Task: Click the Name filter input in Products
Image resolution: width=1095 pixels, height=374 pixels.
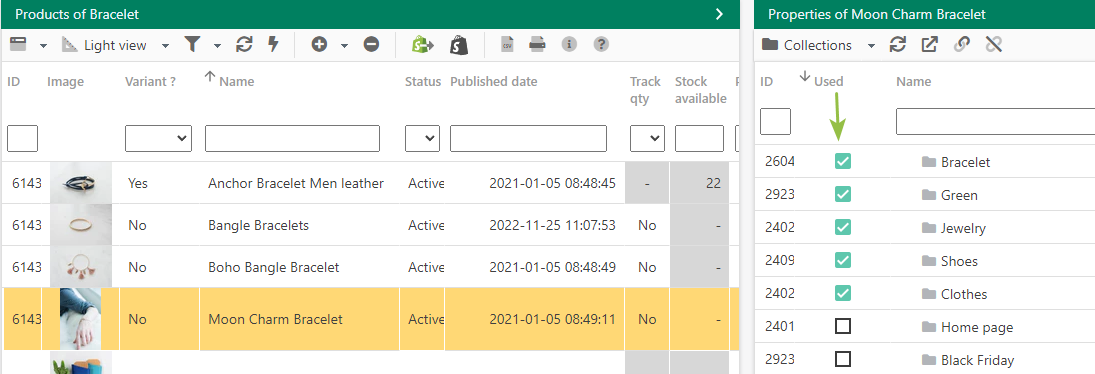Action: 292,138
